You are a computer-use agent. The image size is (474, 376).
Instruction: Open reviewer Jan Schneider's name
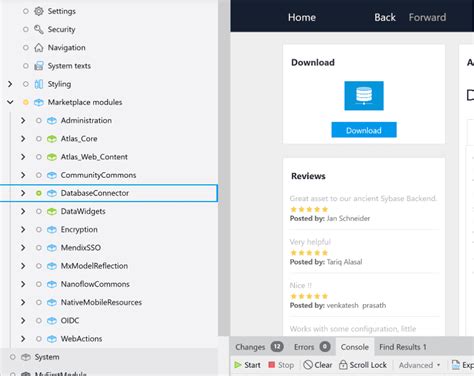tap(348, 219)
